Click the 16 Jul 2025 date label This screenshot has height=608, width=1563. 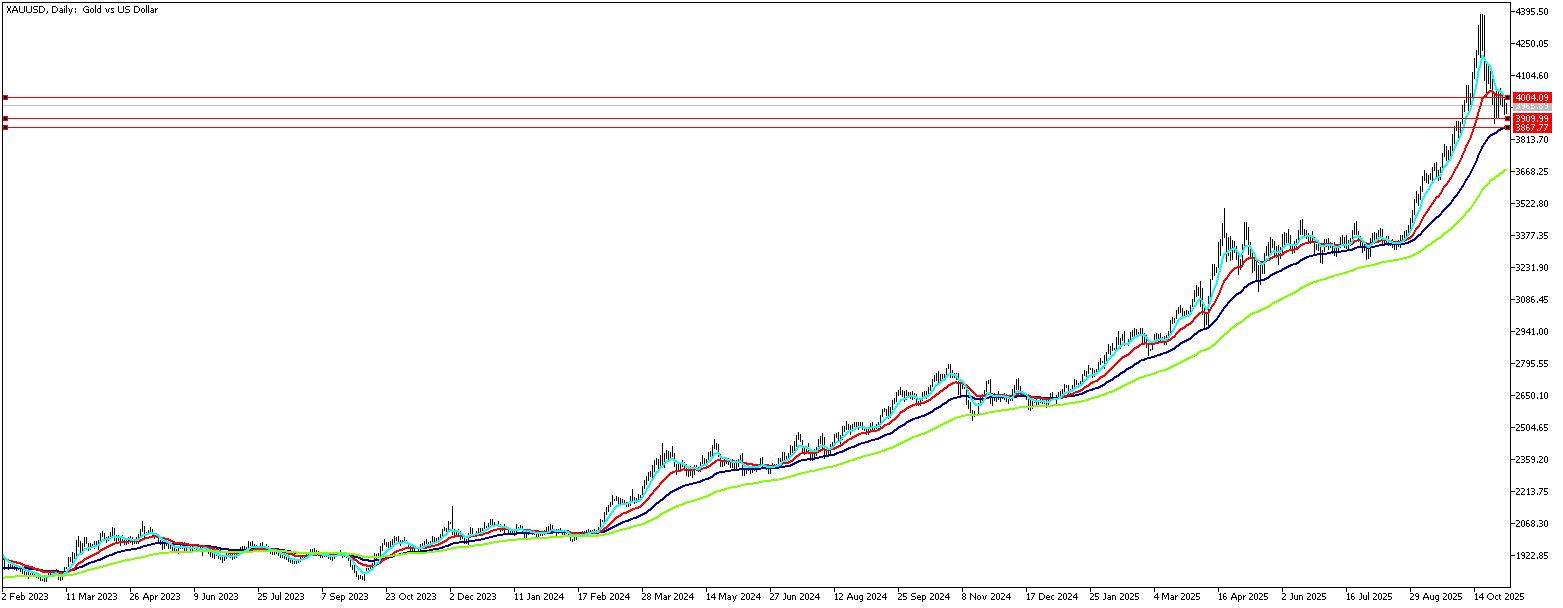1371,596
